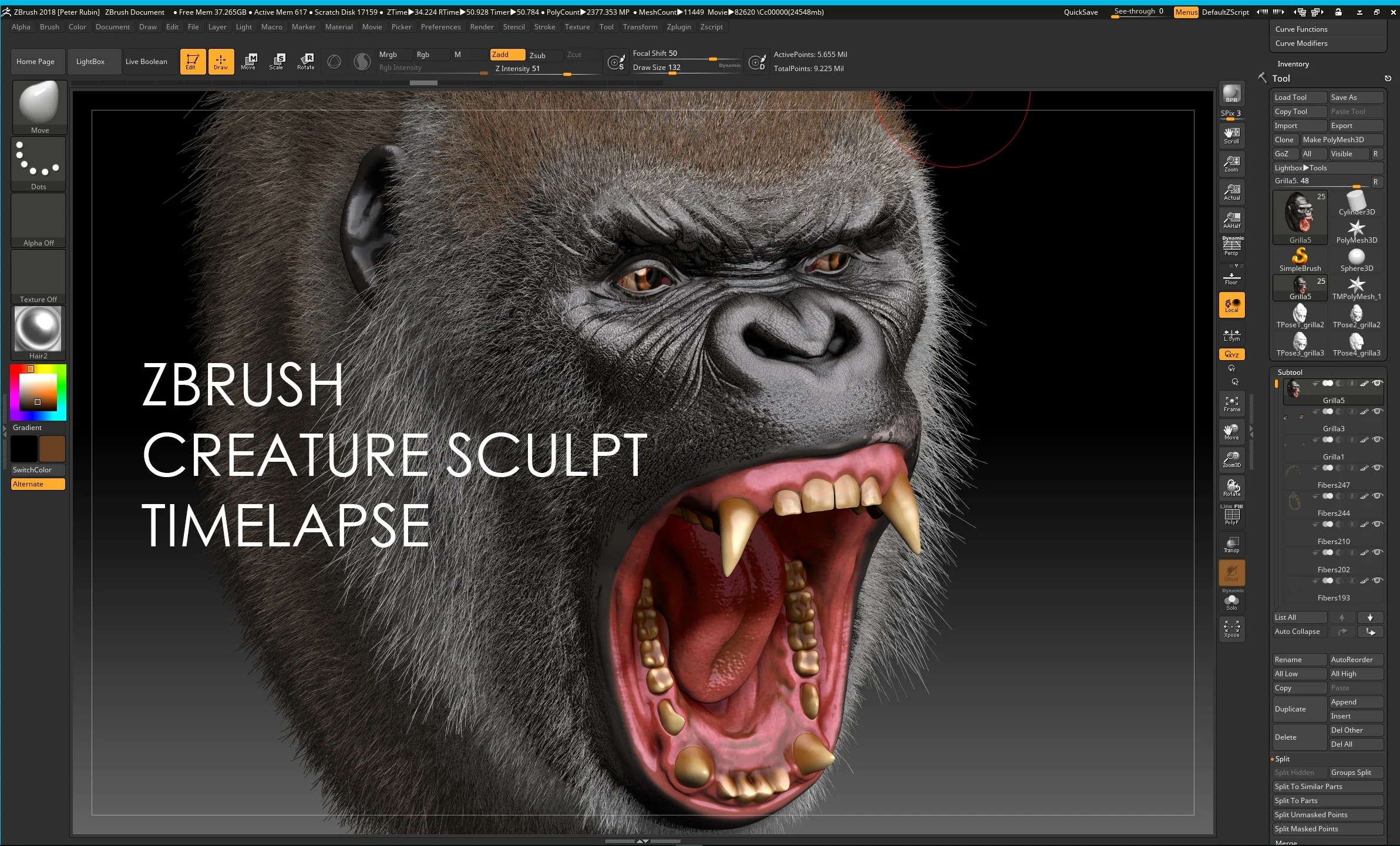
Task: Open the Zplugin menu
Action: [679, 27]
